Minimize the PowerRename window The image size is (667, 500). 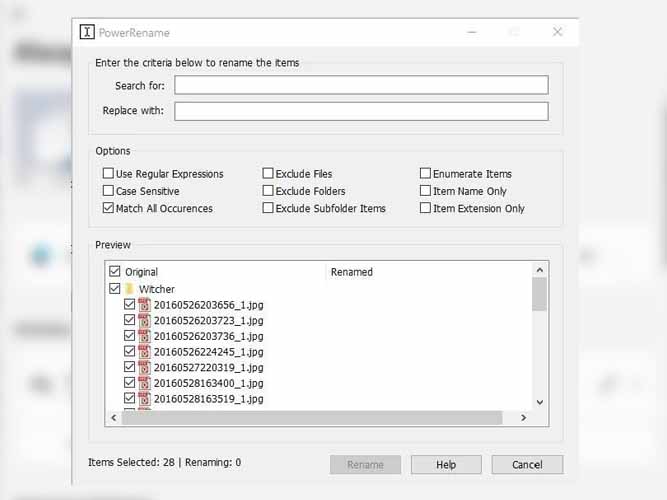coord(472,32)
